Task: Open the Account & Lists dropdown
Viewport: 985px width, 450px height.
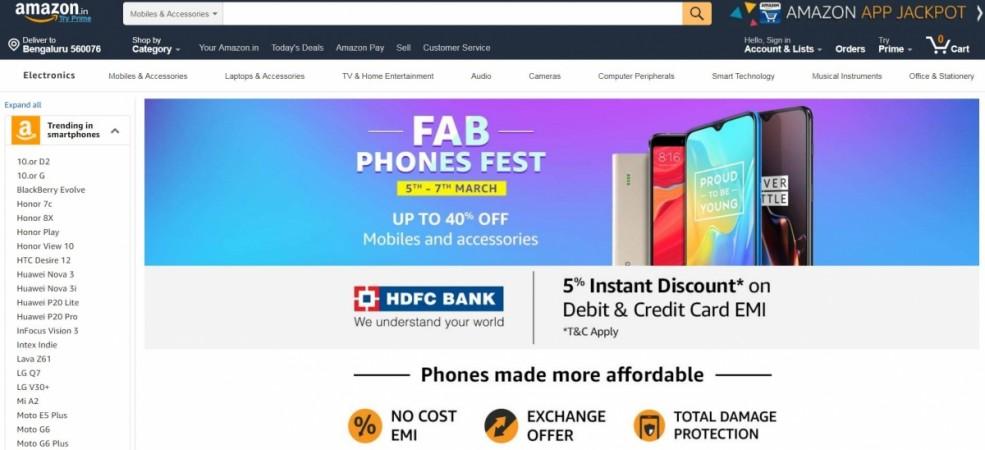Action: point(783,45)
